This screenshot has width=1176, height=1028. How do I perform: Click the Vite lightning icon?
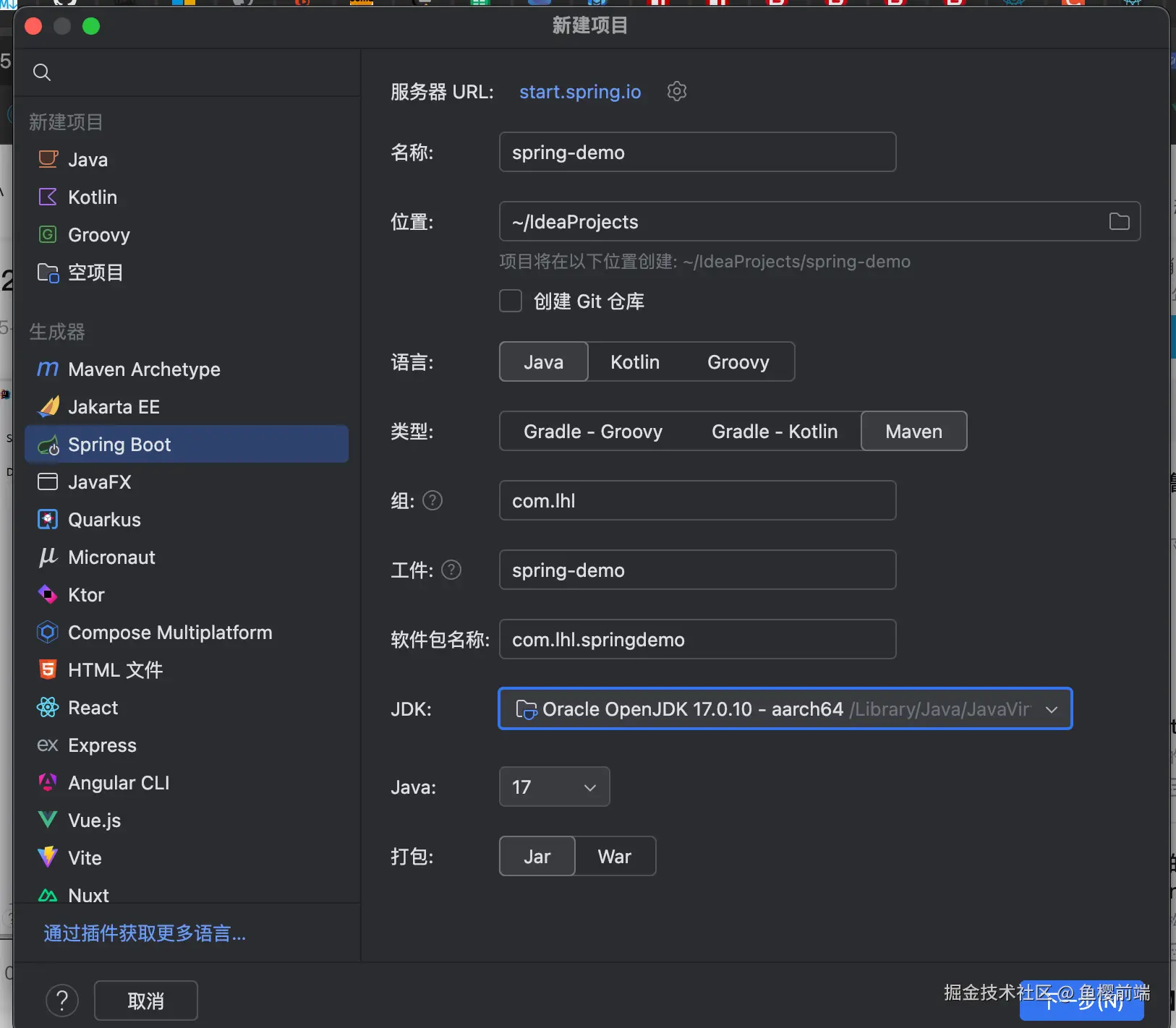click(x=48, y=857)
